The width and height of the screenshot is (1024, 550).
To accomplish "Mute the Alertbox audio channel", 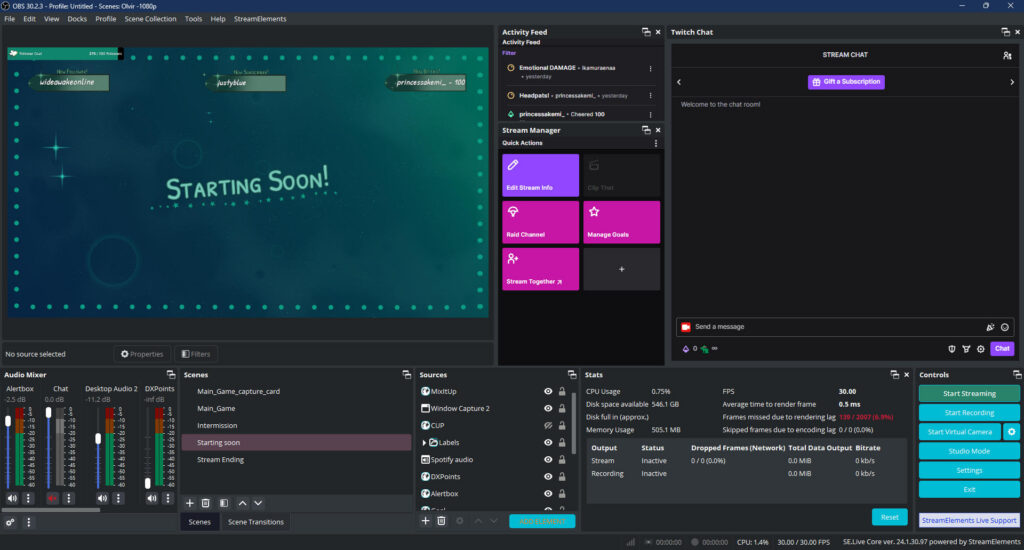I will [12, 498].
